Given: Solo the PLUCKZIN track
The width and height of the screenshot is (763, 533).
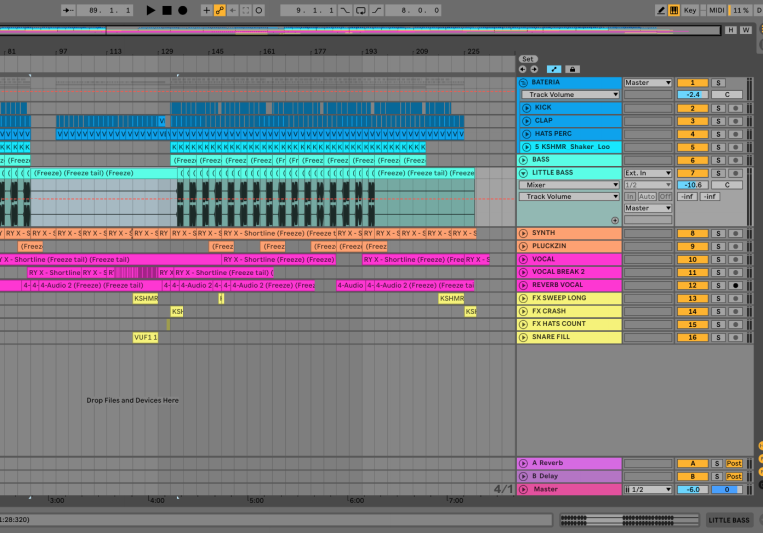Looking at the screenshot, I should pyautogui.click(x=718, y=247).
